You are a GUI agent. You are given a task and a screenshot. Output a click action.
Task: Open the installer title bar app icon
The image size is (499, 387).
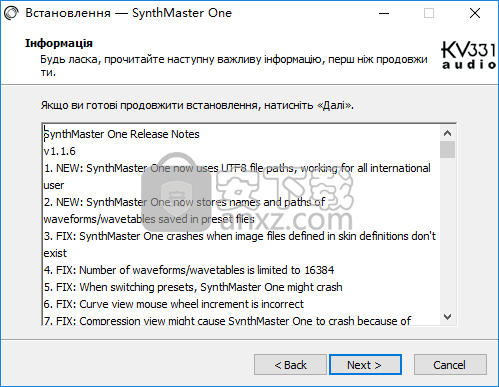click(x=11, y=13)
